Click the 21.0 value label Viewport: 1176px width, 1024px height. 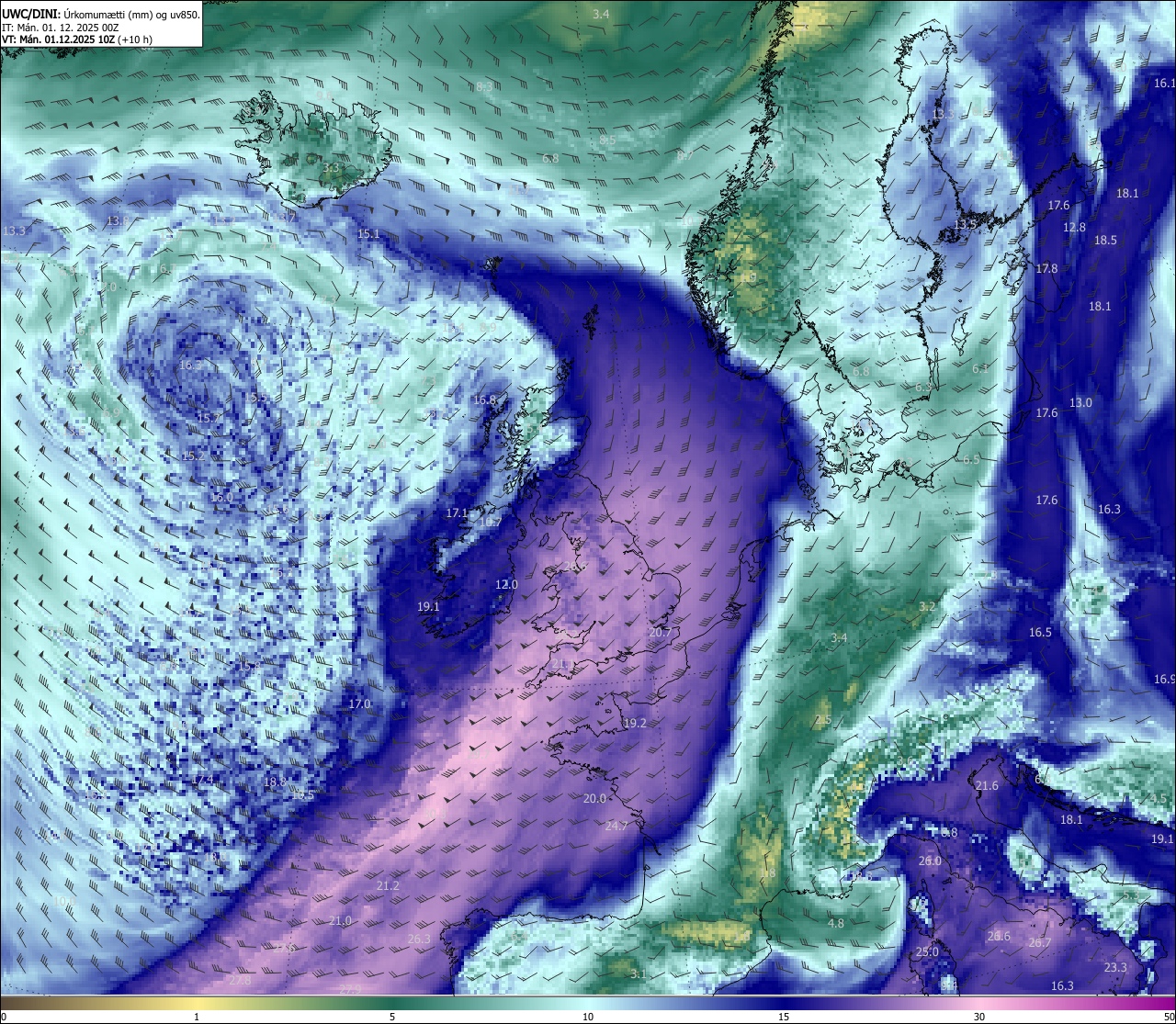click(340, 921)
